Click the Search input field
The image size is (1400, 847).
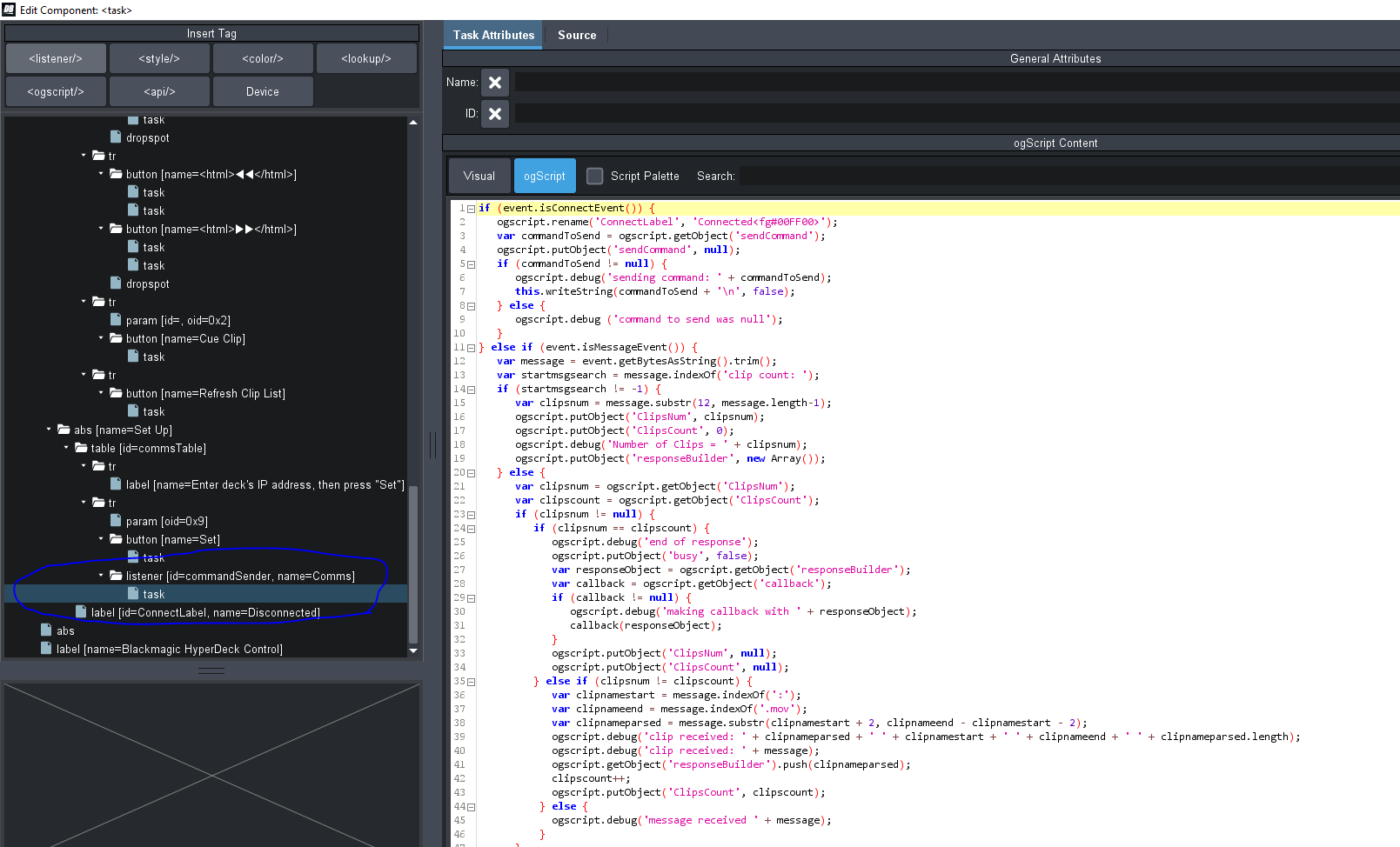point(1068,176)
